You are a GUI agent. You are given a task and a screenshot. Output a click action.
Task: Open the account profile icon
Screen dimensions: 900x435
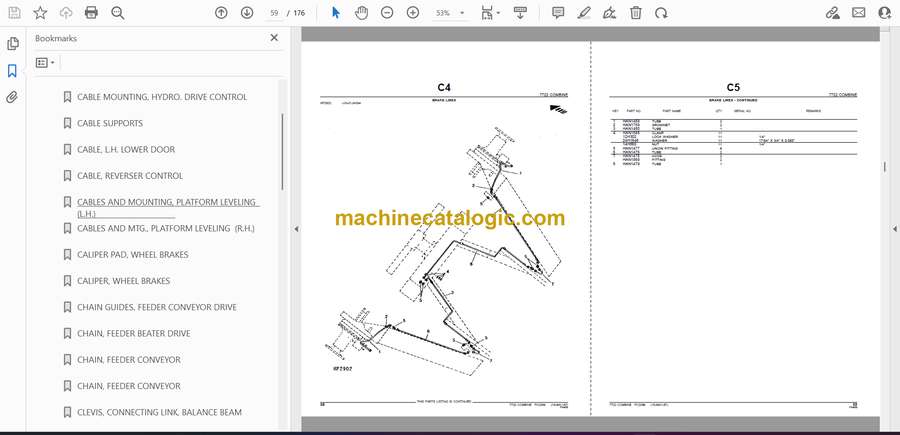point(885,13)
